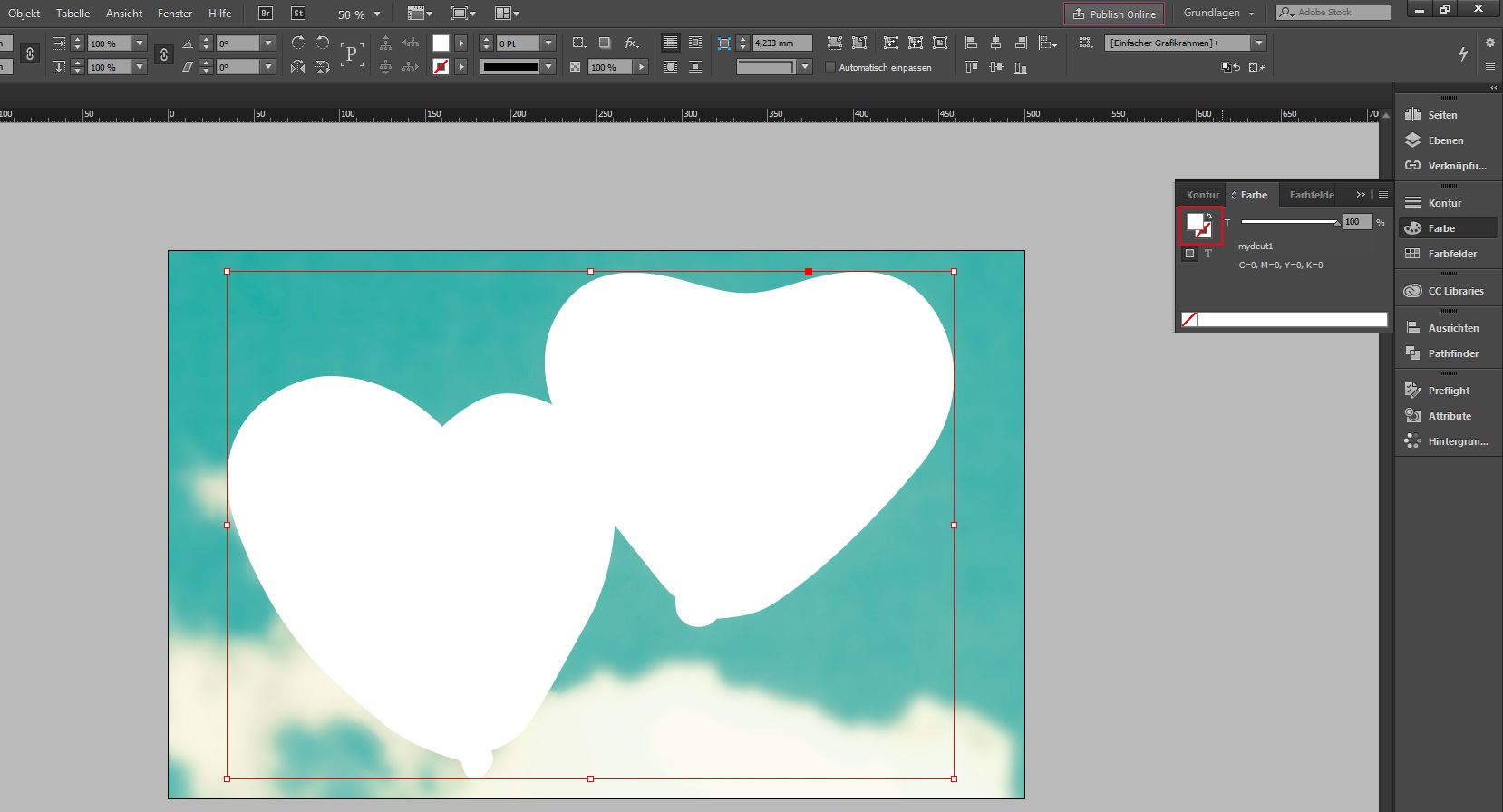Click the fill color swatch in control bar
This screenshot has height=812, width=1503.
point(441,43)
